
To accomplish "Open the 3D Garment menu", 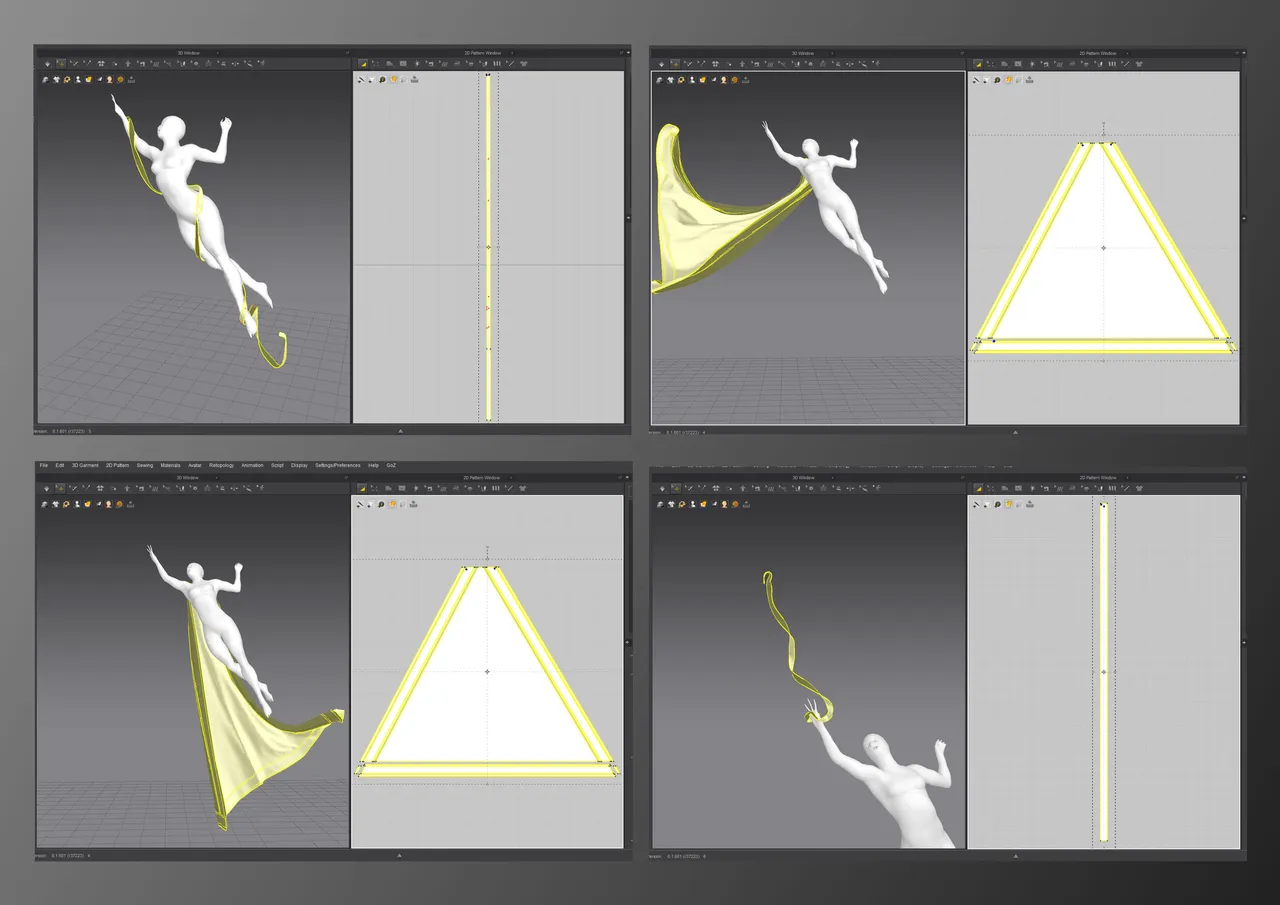I will tap(85, 465).
